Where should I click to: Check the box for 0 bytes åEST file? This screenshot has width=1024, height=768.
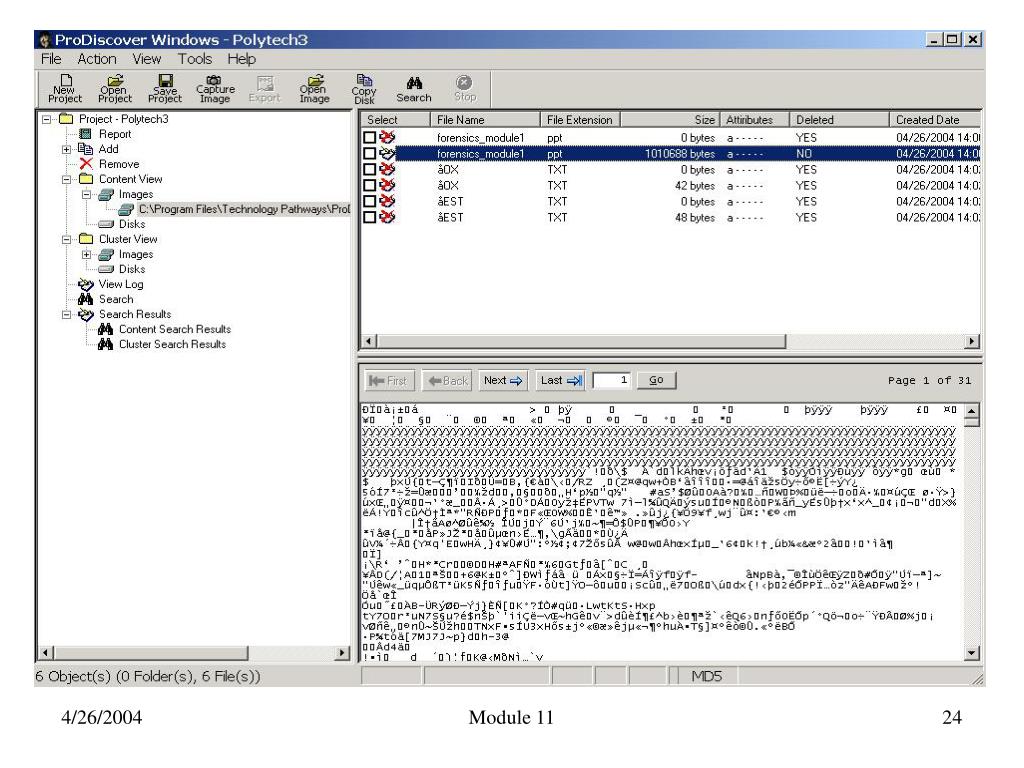point(370,201)
